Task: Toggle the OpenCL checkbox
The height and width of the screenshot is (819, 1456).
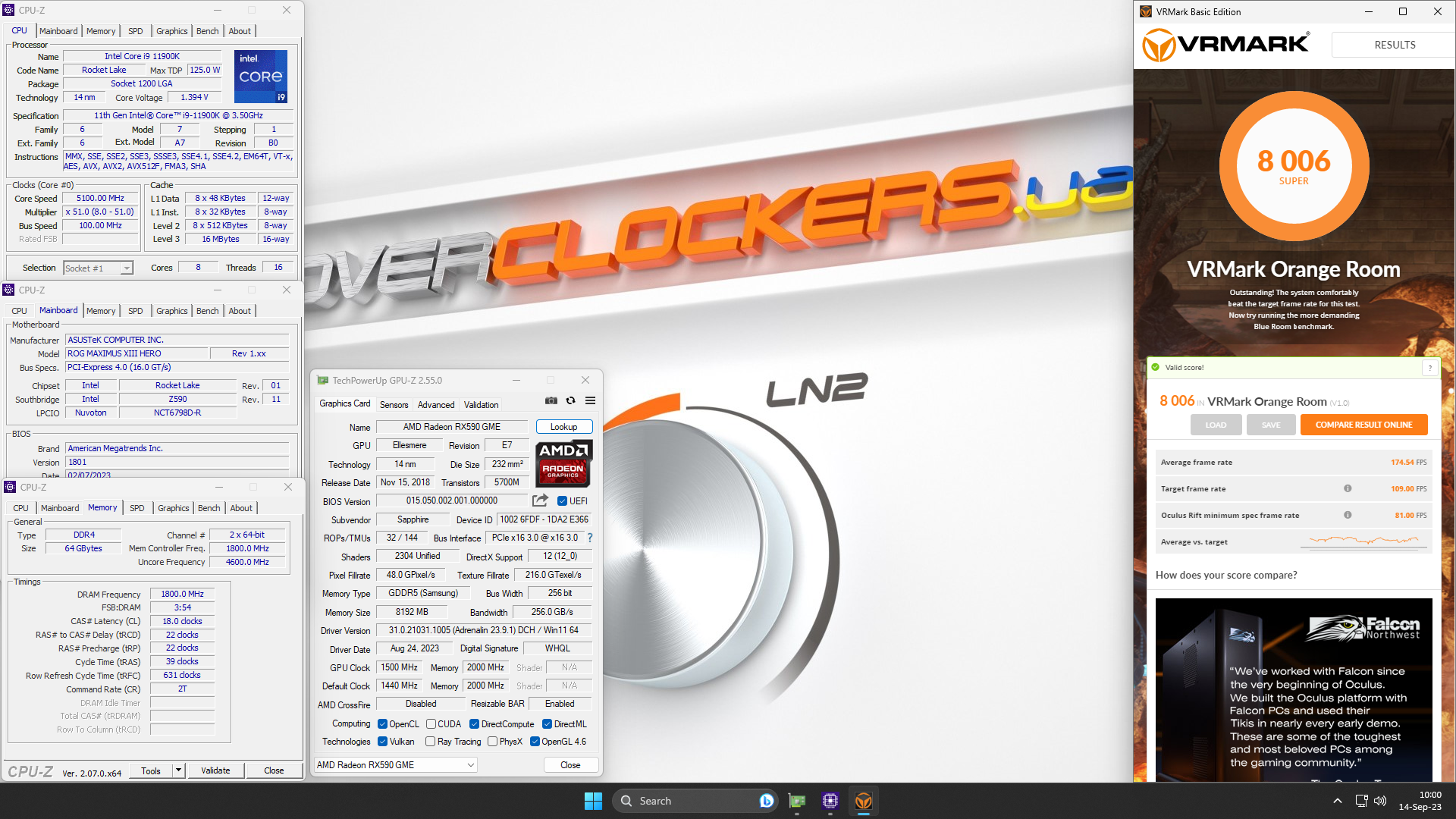Action: (383, 724)
